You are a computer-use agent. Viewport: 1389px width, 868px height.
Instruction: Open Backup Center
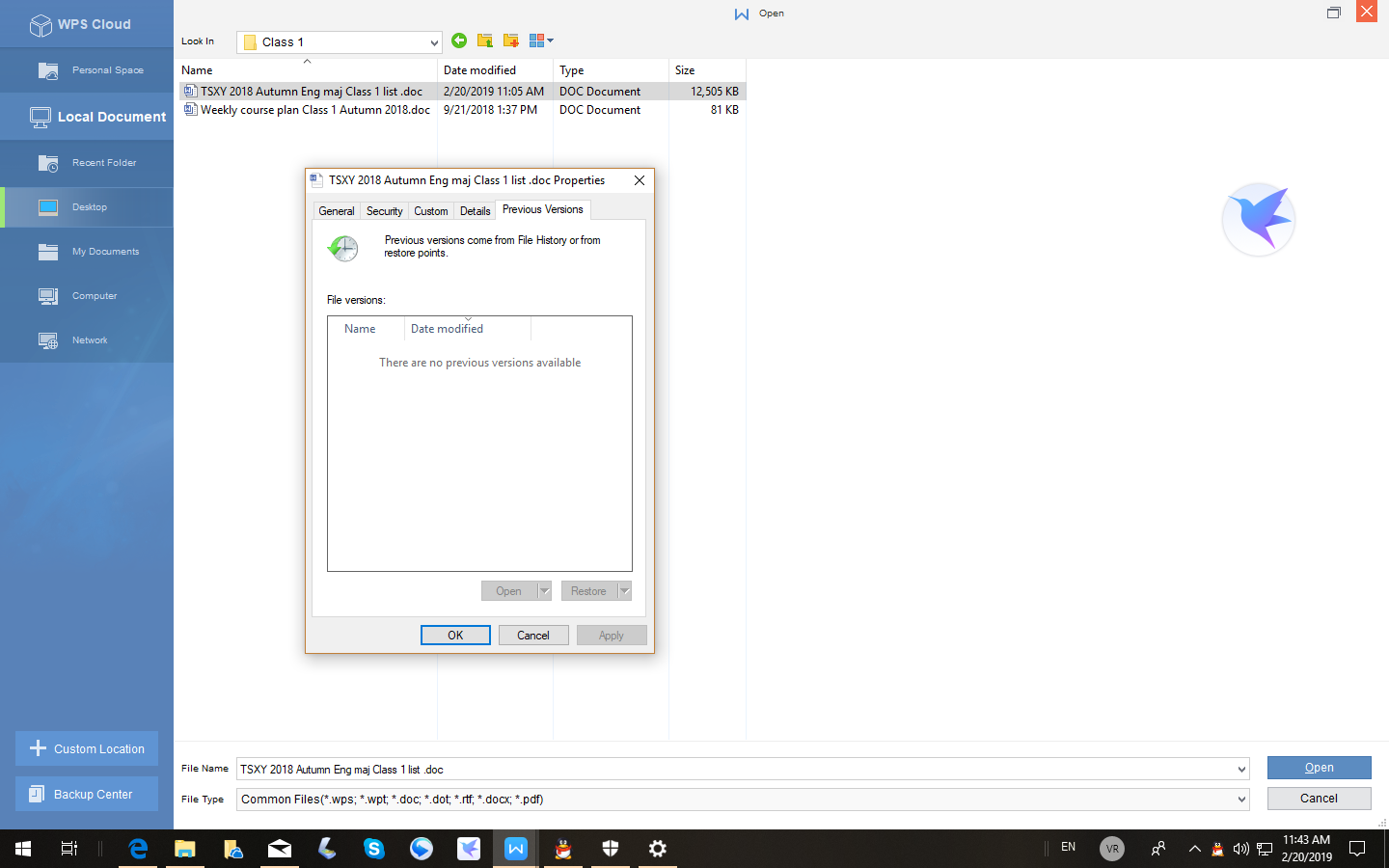pos(87,794)
